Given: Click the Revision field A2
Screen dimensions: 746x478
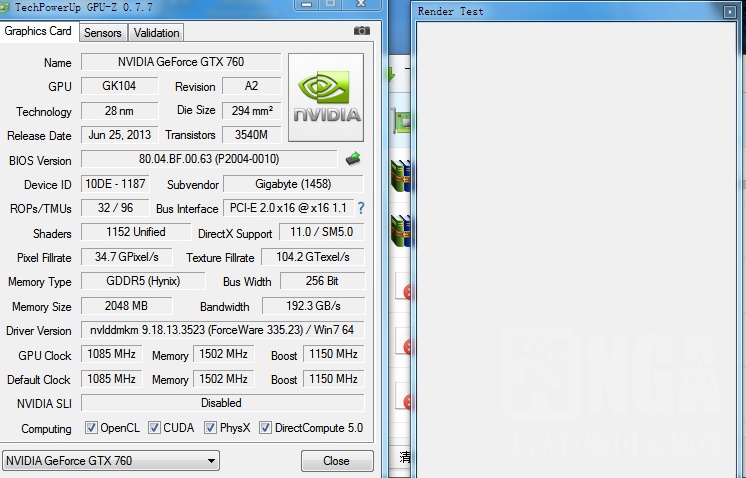Looking at the screenshot, I should 252,86.
